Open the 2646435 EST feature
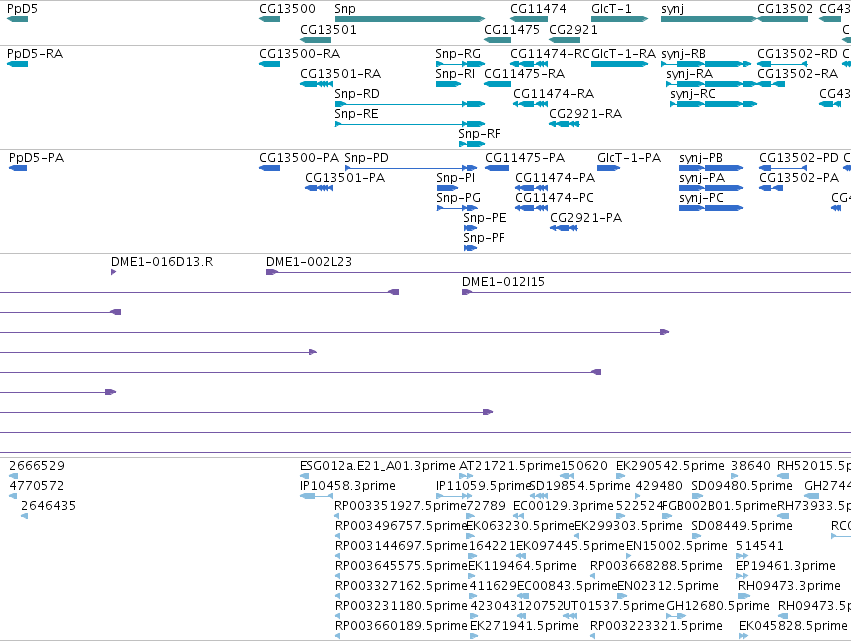This screenshot has width=851, height=641. coord(24,516)
